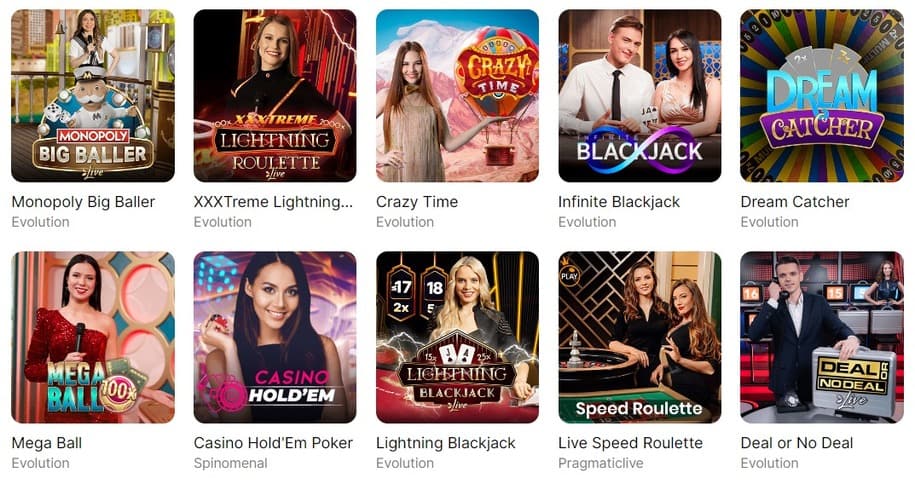Click the Deal or No Deal thumbnail
This screenshot has width=915, height=484.
tap(822, 337)
